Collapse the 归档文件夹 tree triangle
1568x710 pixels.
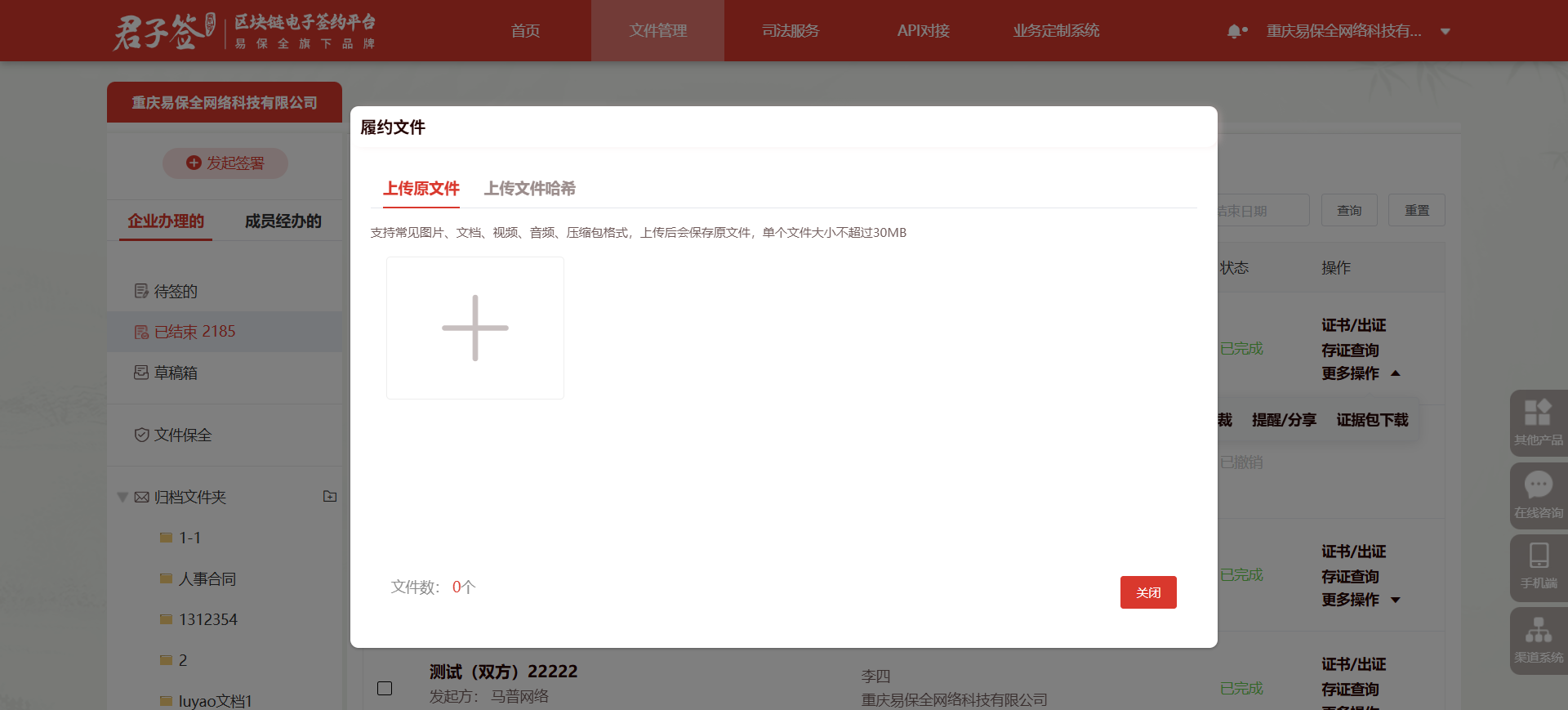pyautogui.click(x=122, y=497)
